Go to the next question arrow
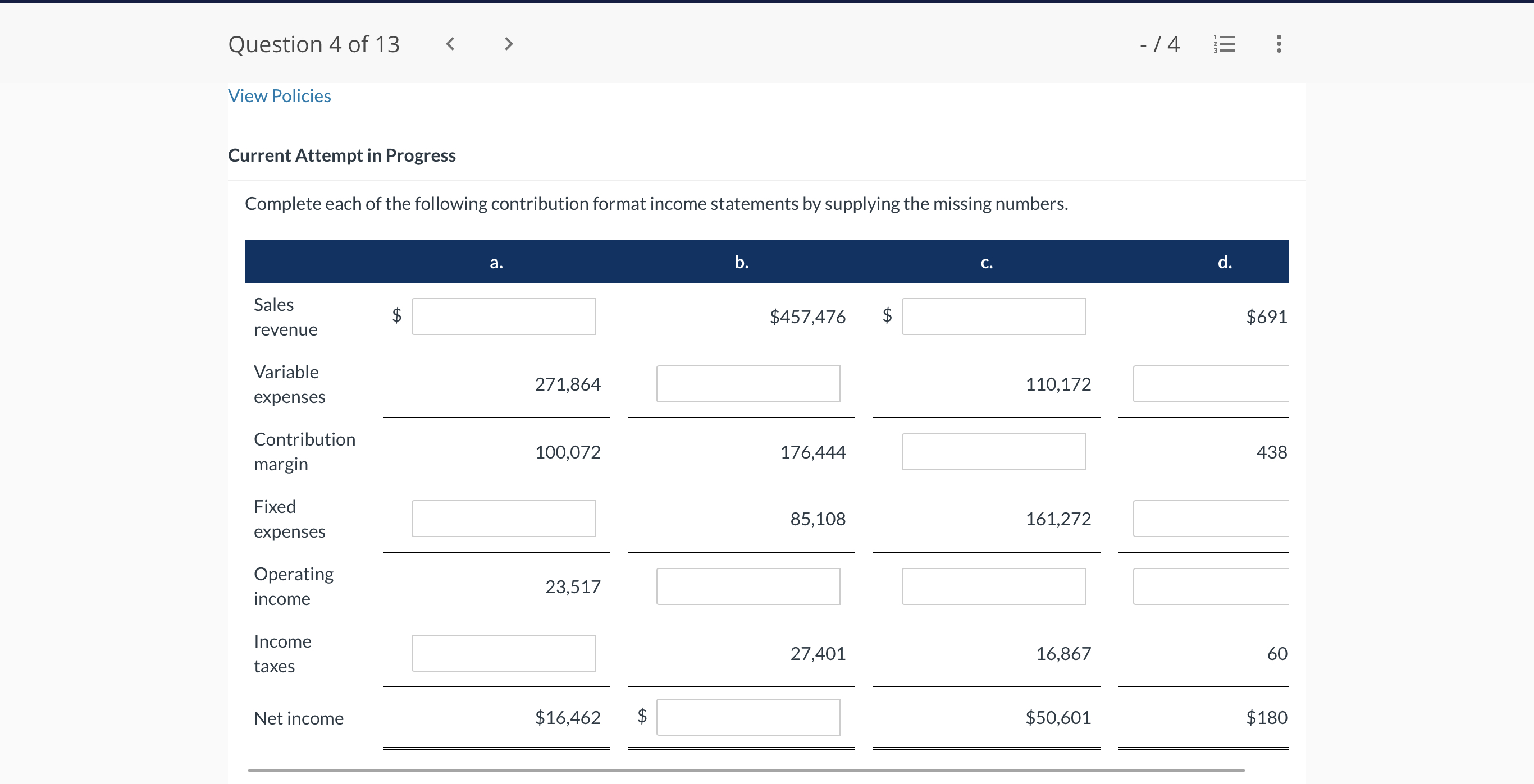Image resolution: width=1534 pixels, height=784 pixels. [x=508, y=44]
